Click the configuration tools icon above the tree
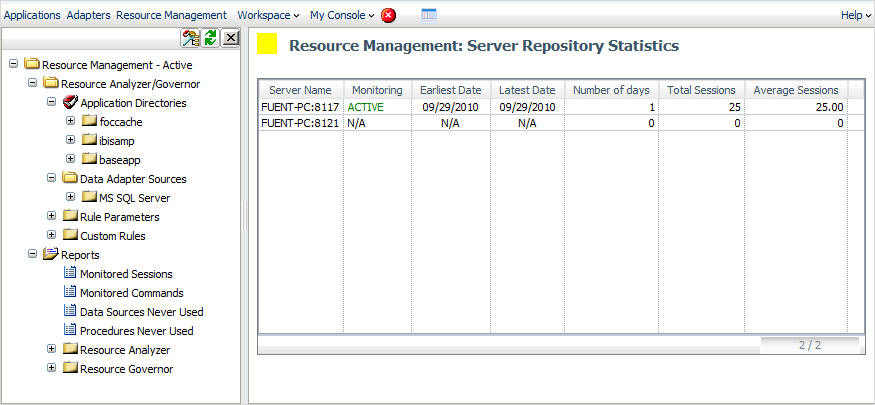875x405 pixels. [190, 38]
